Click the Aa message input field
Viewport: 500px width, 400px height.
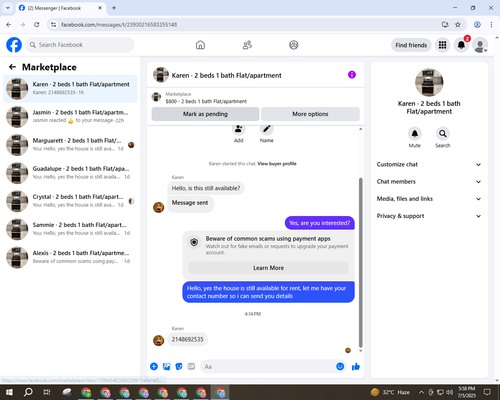pos(267,367)
